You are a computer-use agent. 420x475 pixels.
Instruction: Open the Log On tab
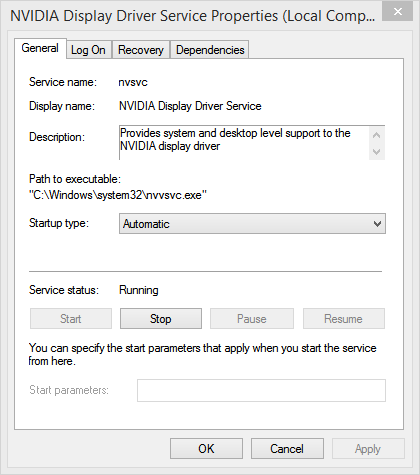click(88, 50)
